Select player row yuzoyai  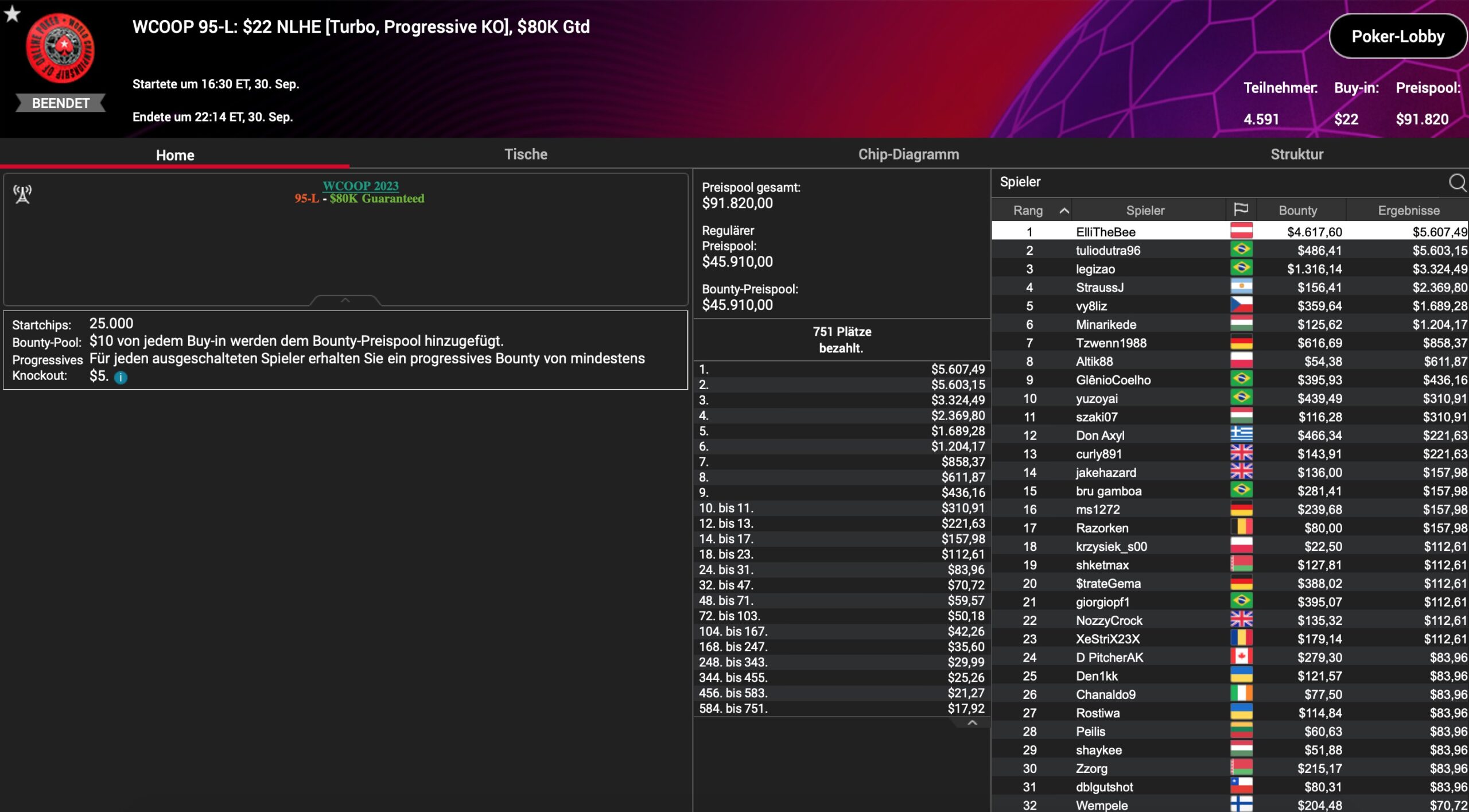(x=1230, y=398)
